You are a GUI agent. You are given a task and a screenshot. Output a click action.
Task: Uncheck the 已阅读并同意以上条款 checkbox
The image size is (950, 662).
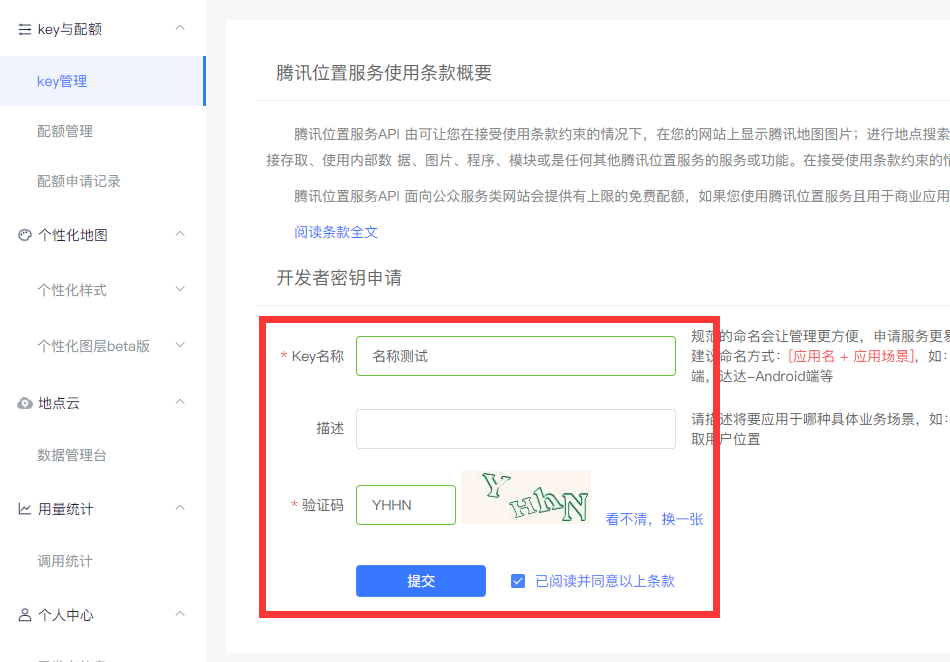(x=518, y=581)
